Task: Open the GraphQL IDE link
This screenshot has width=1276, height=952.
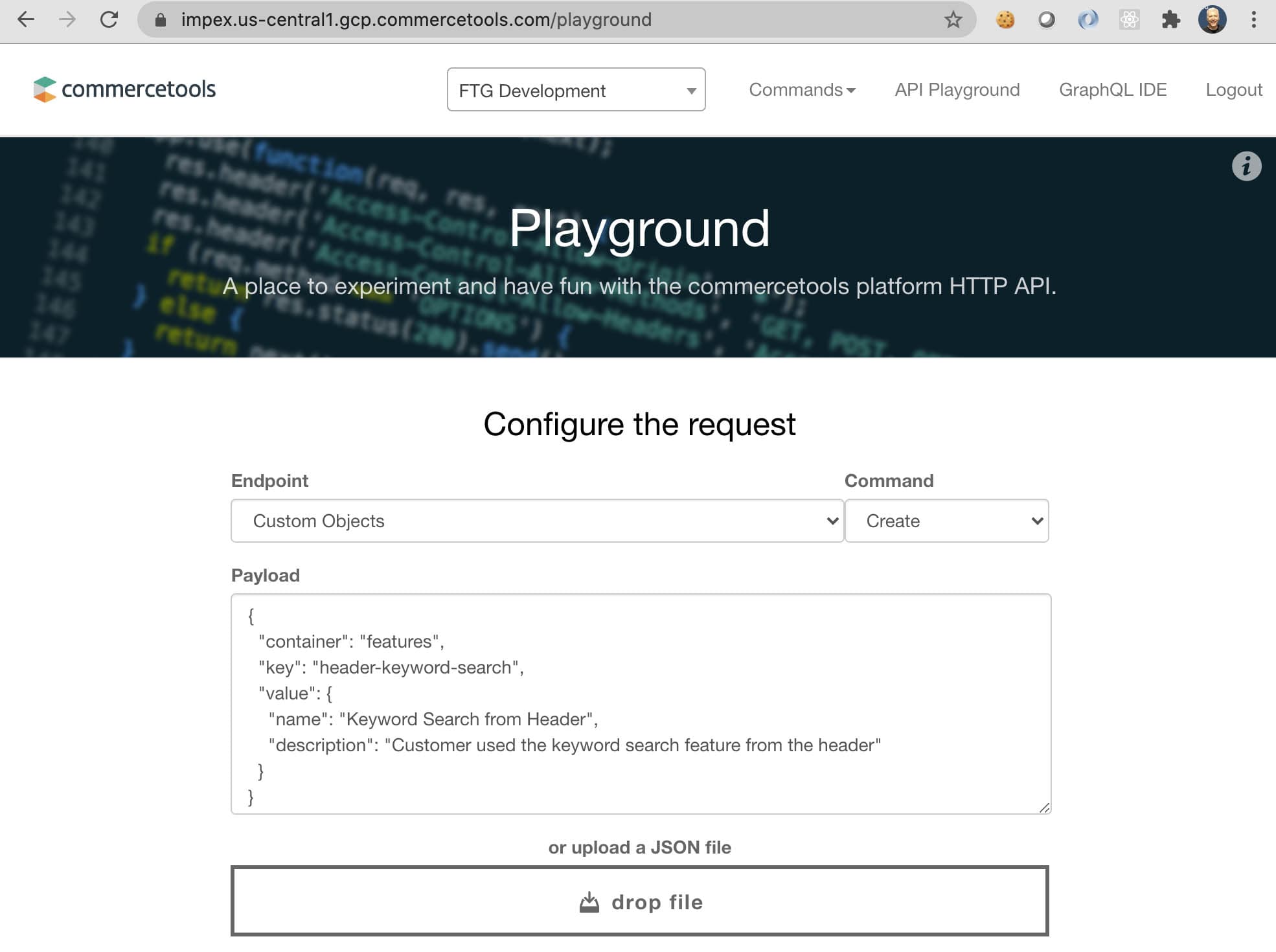Action: click(x=1112, y=89)
